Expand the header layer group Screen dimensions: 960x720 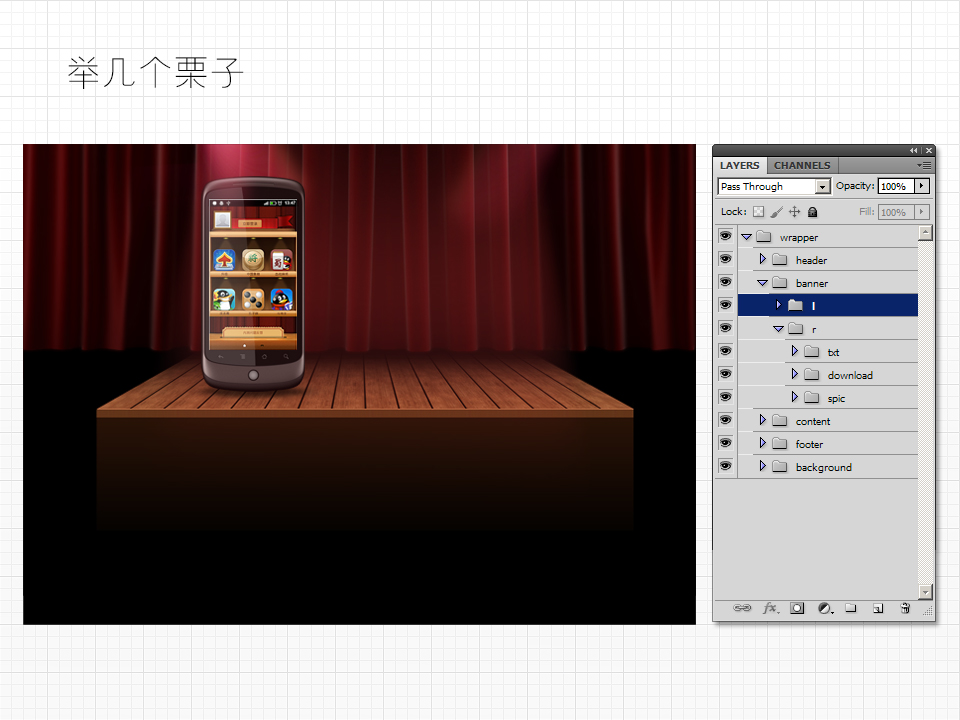click(762, 260)
